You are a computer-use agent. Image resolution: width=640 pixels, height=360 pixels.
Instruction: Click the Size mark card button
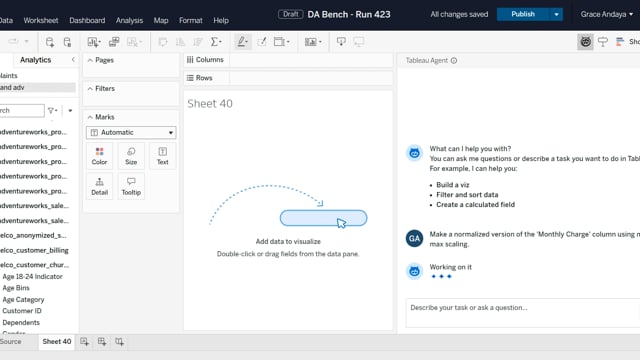131,156
